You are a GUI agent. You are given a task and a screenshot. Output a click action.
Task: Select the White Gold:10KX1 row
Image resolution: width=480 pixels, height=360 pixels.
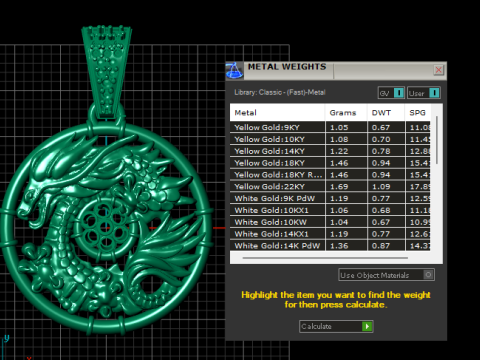click(x=330, y=210)
